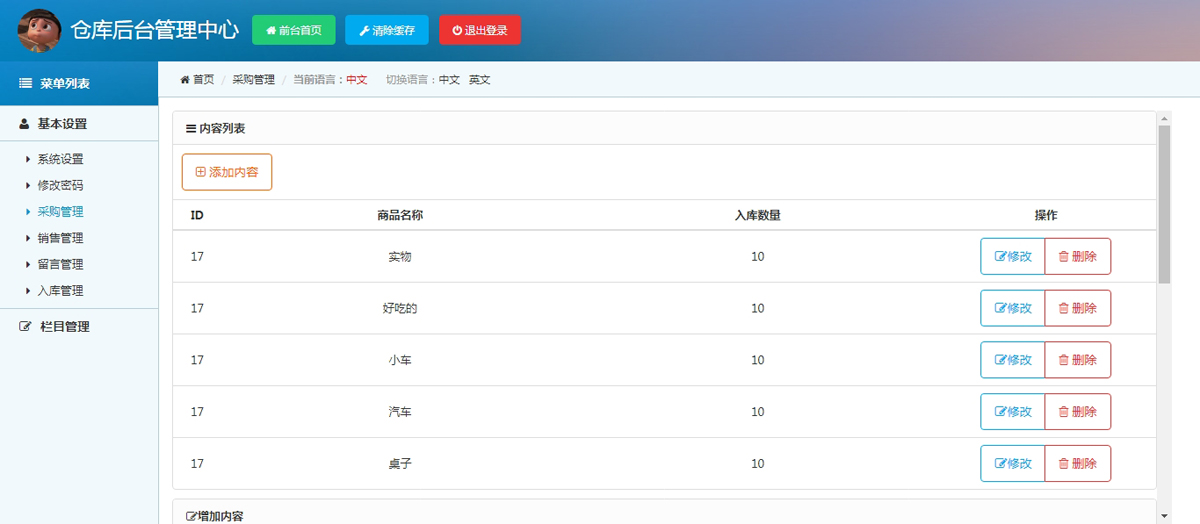
Task: Click the arrow beside 系统设置
Action: [x=28, y=159]
